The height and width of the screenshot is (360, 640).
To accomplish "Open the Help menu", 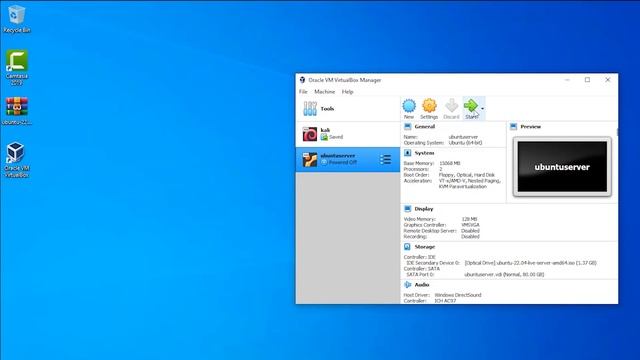I will [x=347, y=92].
